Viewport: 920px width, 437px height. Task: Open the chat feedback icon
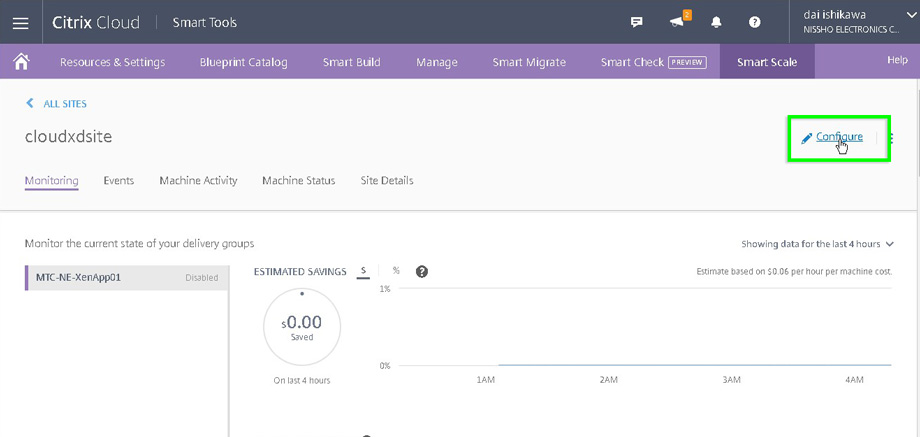point(637,22)
